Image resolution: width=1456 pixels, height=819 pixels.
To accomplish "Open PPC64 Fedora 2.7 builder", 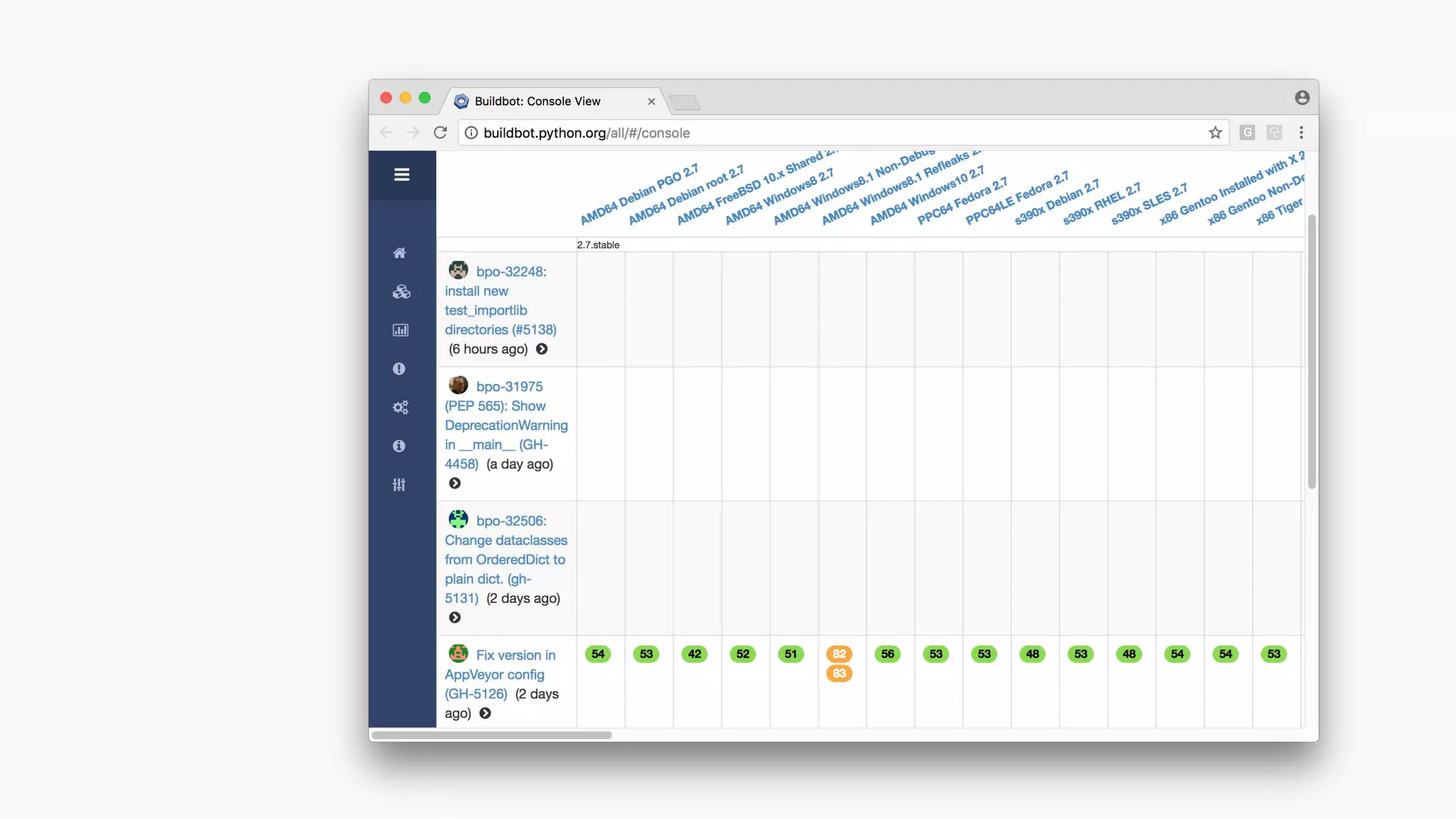I will (963, 201).
